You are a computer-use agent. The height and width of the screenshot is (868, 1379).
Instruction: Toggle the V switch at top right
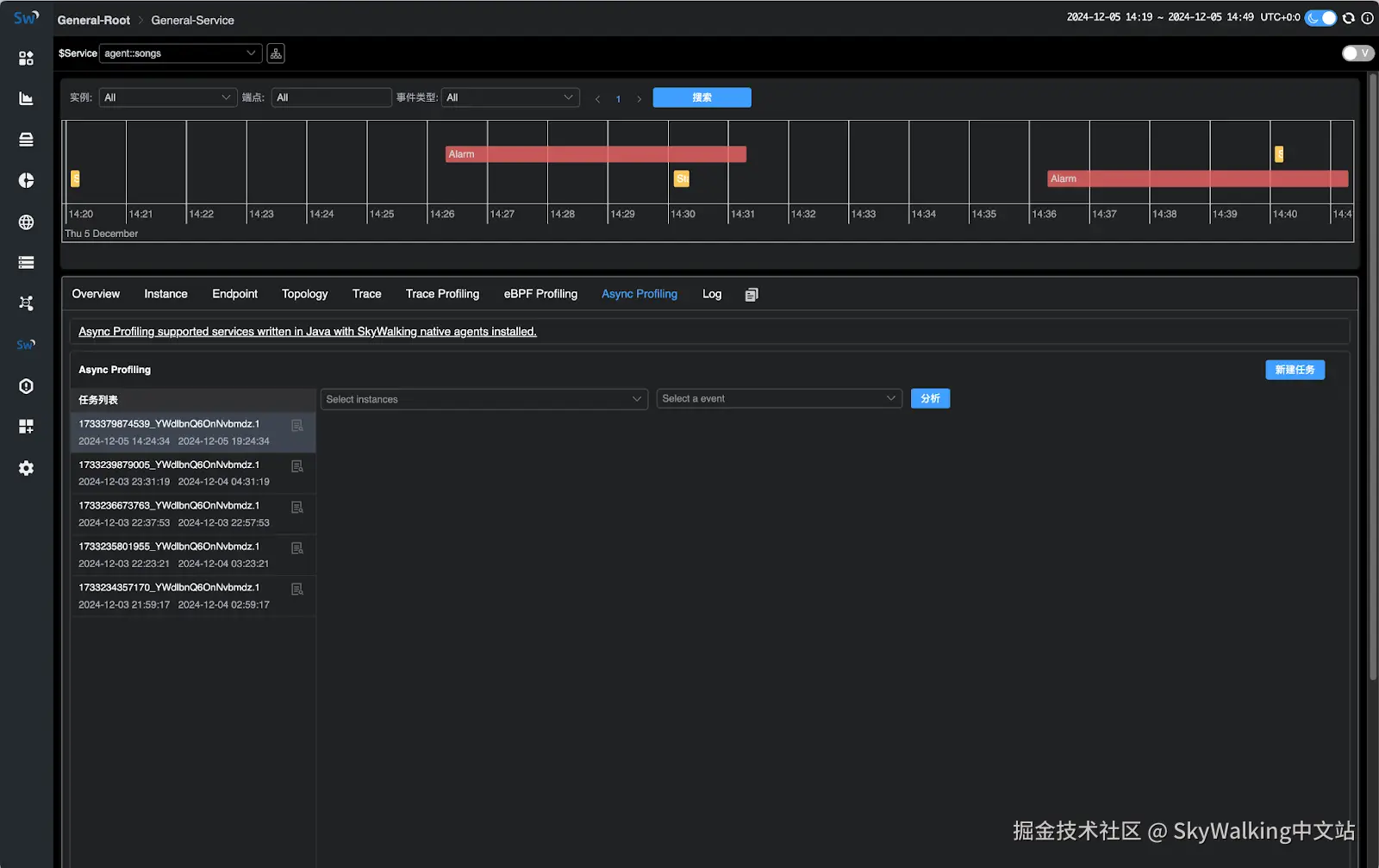pyautogui.click(x=1357, y=53)
